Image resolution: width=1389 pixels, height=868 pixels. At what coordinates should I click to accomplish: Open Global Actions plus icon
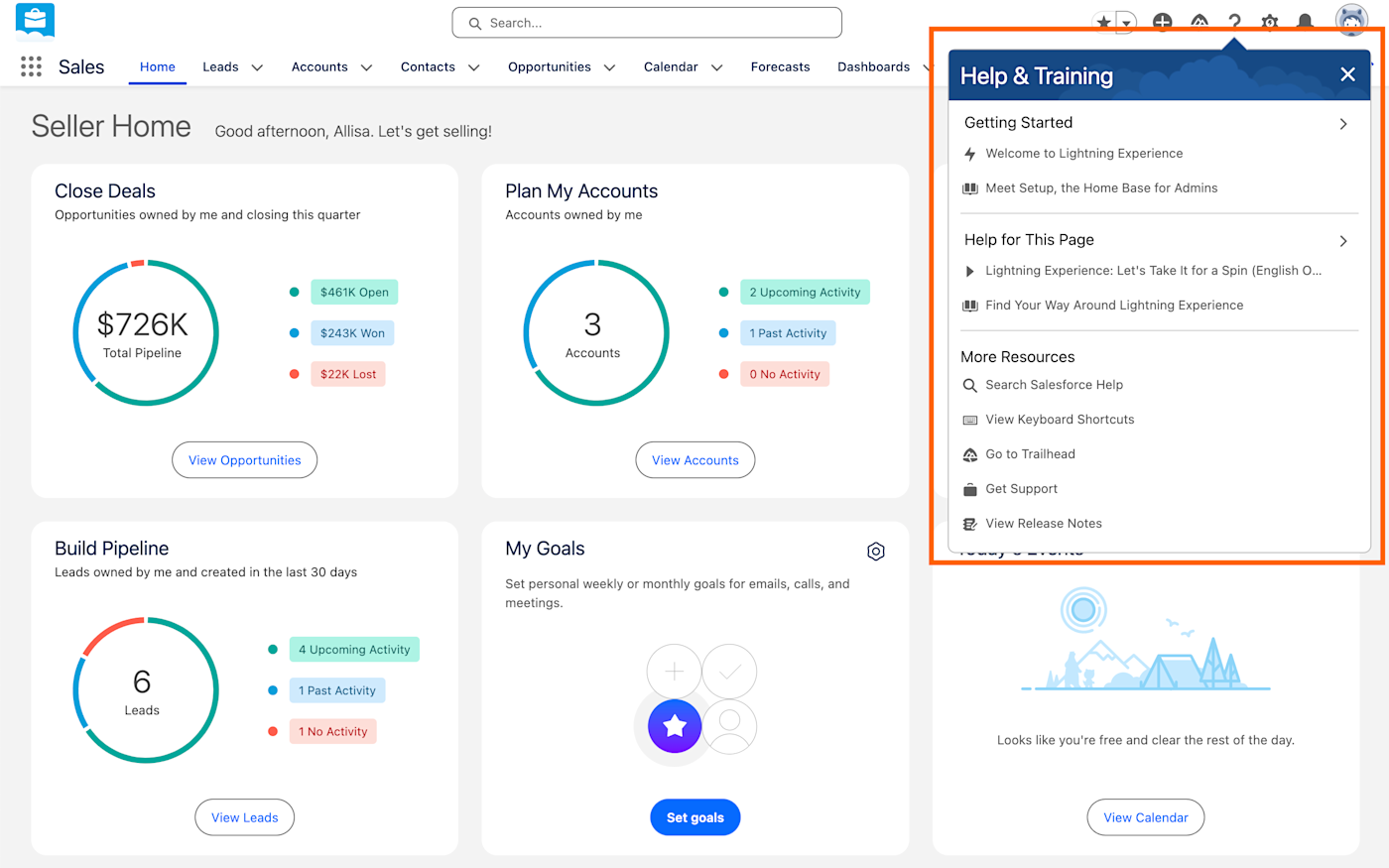pyautogui.click(x=1163, y=22)
